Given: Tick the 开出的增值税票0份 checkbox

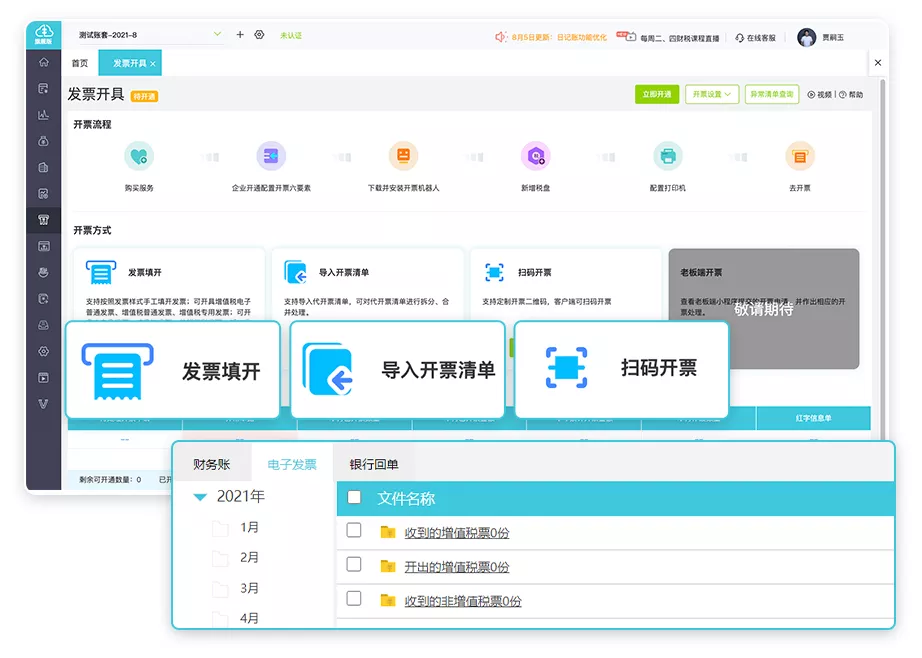Looking at the screenshot, I should [354, 565].
